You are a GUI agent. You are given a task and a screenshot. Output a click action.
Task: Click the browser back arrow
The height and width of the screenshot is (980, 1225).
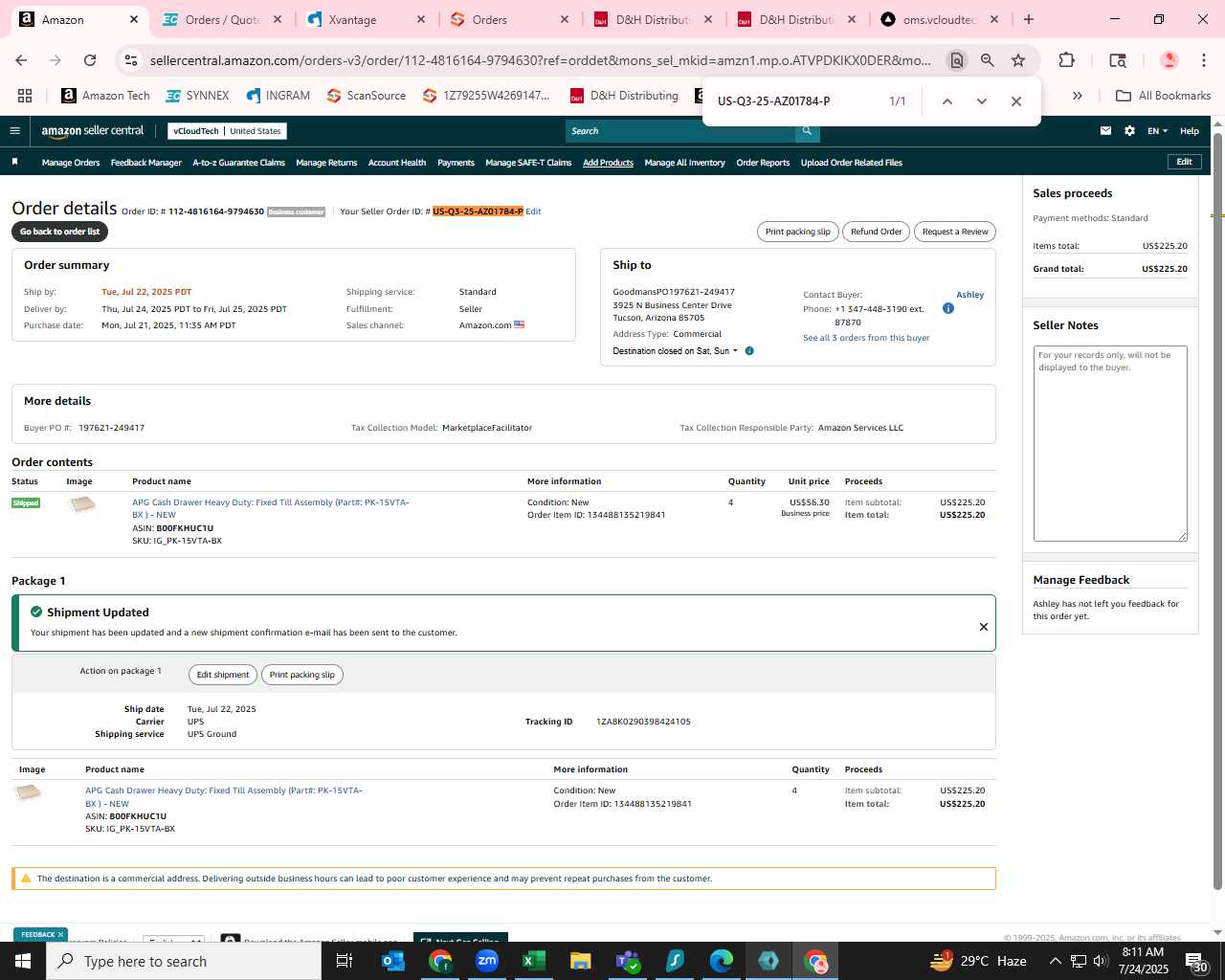[x=21, y=60]
